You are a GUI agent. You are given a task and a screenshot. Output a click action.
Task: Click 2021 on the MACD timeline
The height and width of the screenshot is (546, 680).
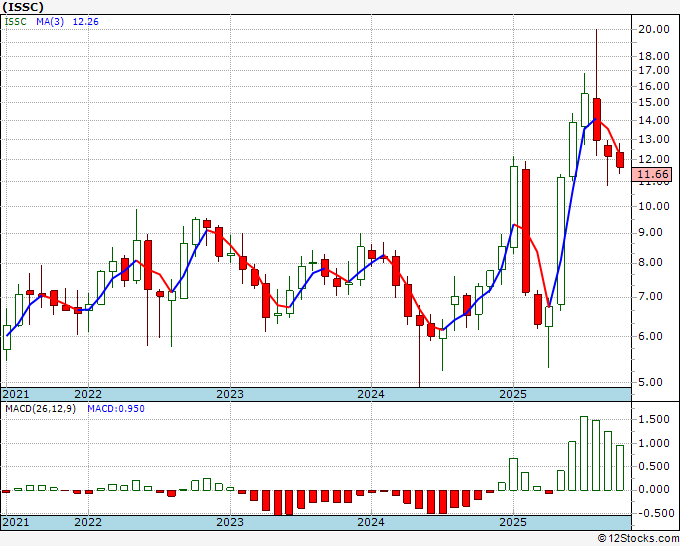(16, 522)
